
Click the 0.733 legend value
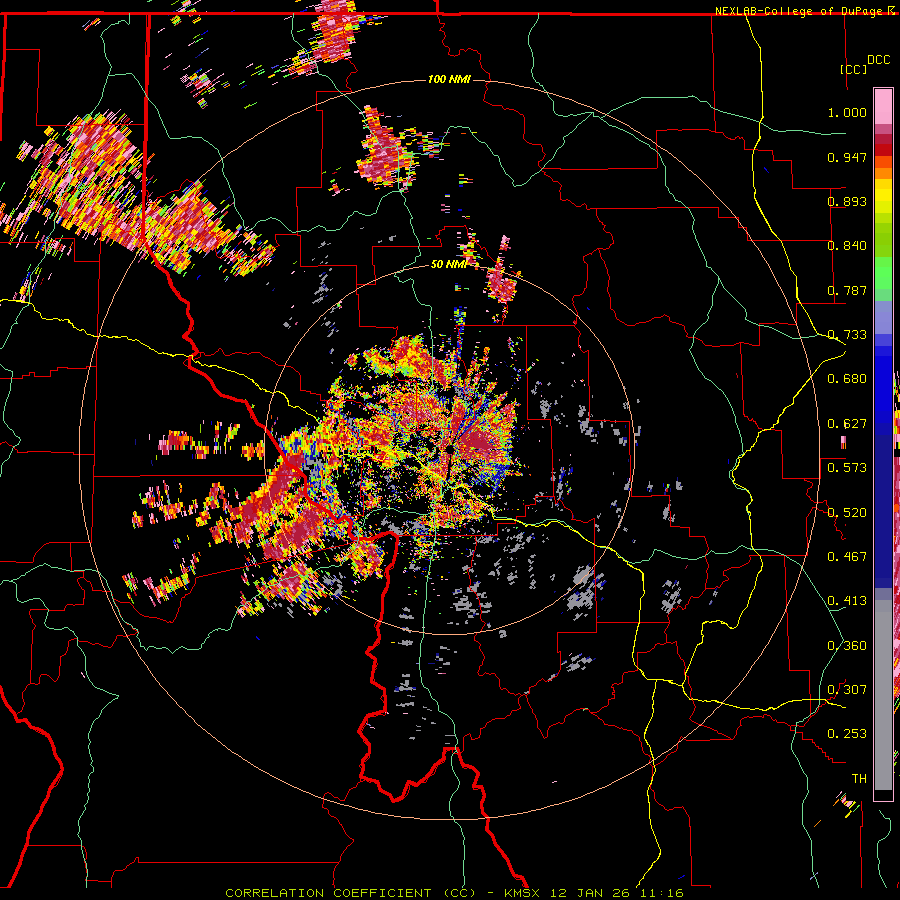(847, 335)
